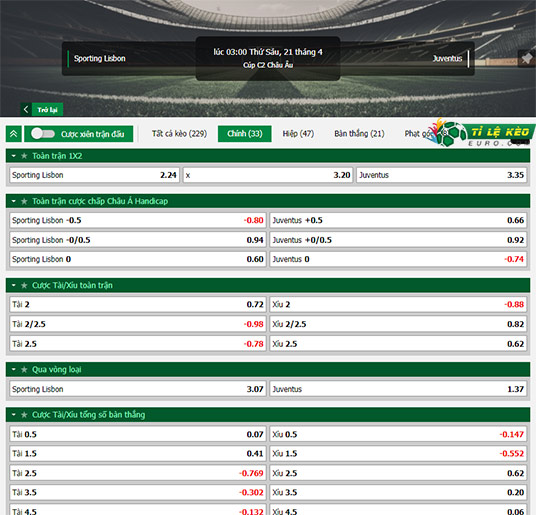Bet Juventus to qualify at 1.37
Viewport: 536px width, 515px height.
(x=398, y=389)
